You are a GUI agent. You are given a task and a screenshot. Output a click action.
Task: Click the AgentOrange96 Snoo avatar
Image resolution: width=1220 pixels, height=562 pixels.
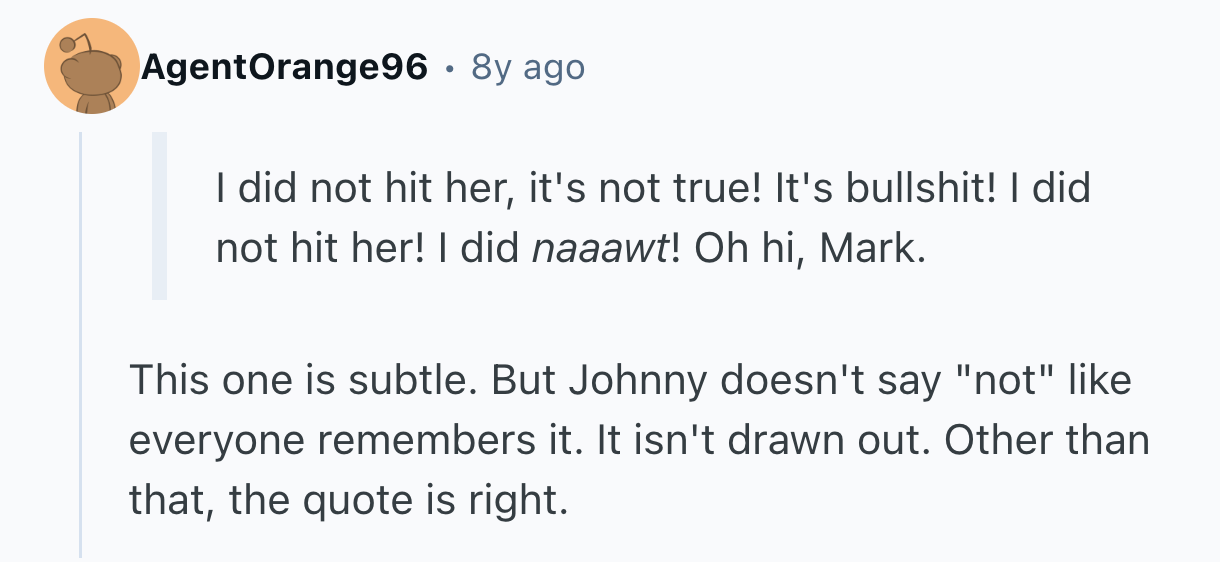click(91, 67)
